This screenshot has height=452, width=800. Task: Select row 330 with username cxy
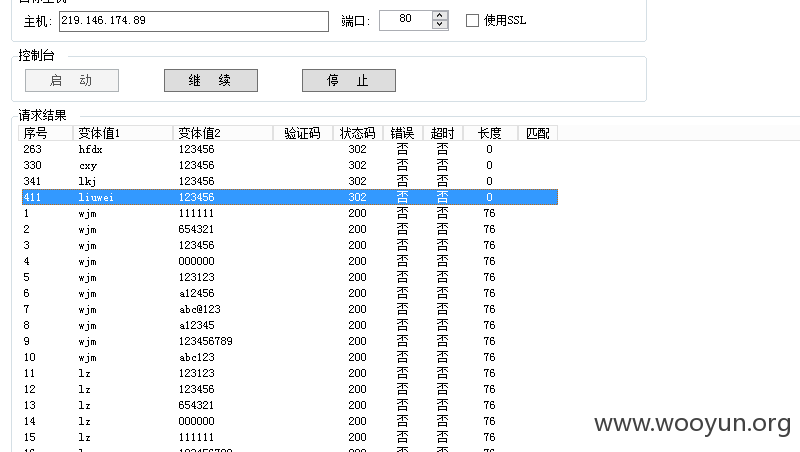pyautogui.click(x=290, y=165)
